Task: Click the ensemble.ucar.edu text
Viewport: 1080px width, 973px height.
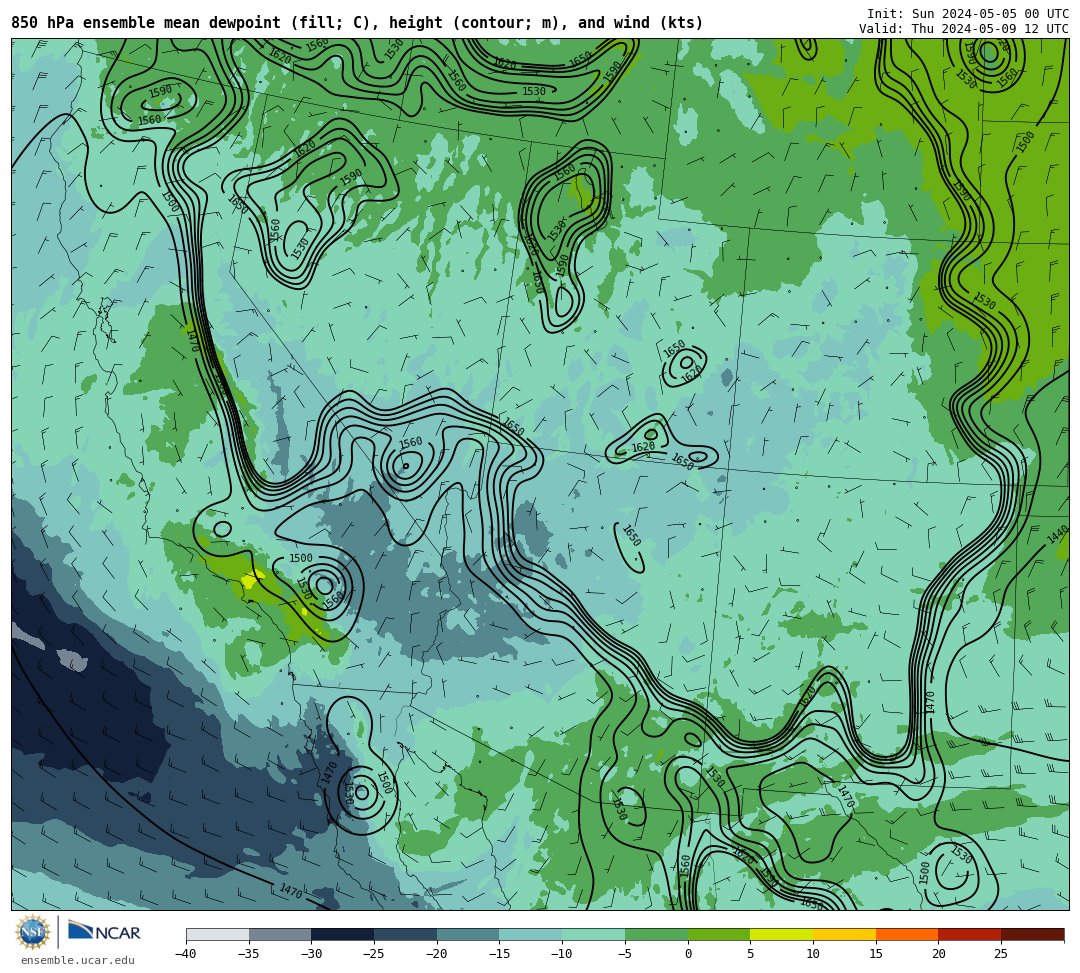Action: tap(78, 960)
